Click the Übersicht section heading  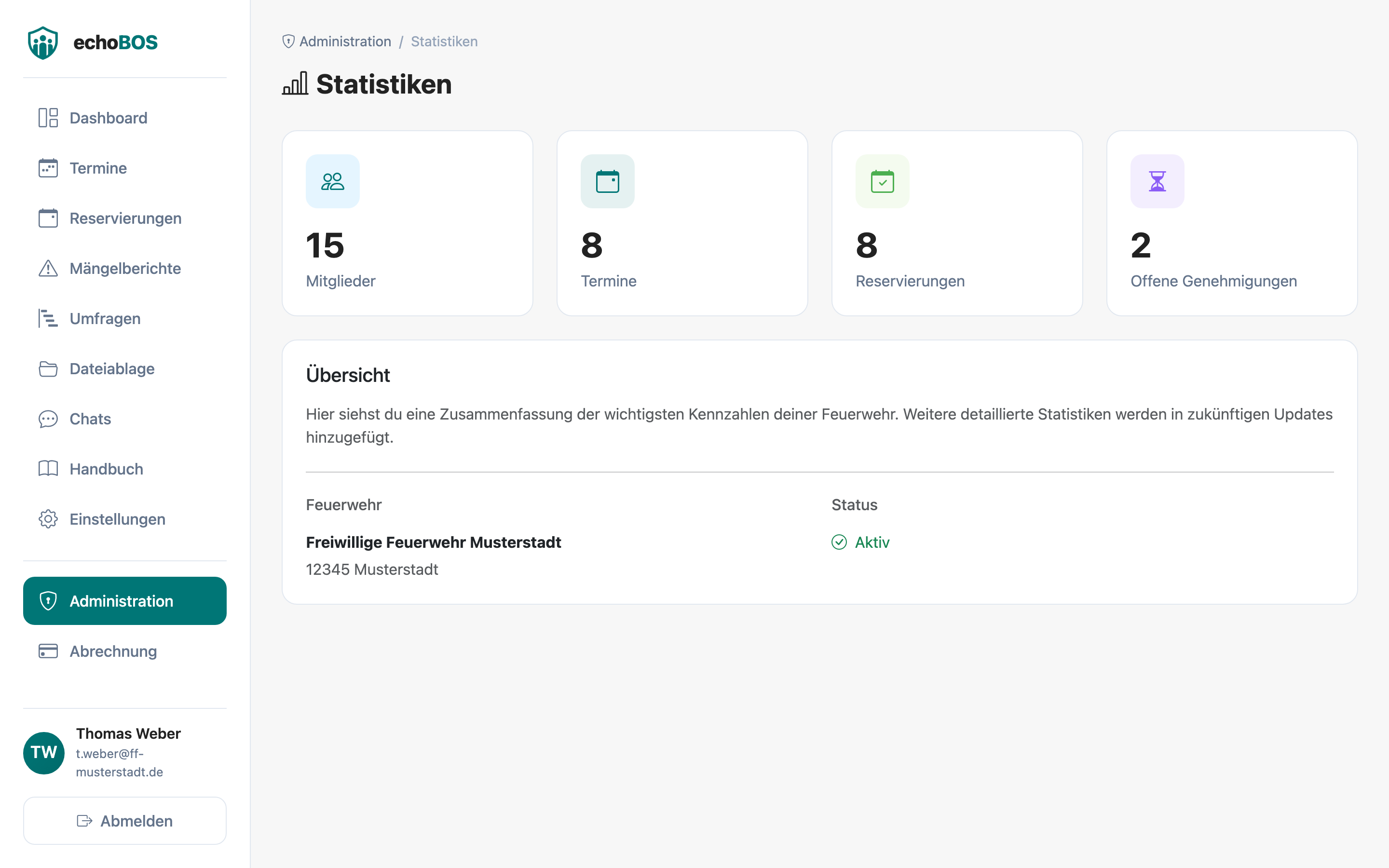(348, 375)
